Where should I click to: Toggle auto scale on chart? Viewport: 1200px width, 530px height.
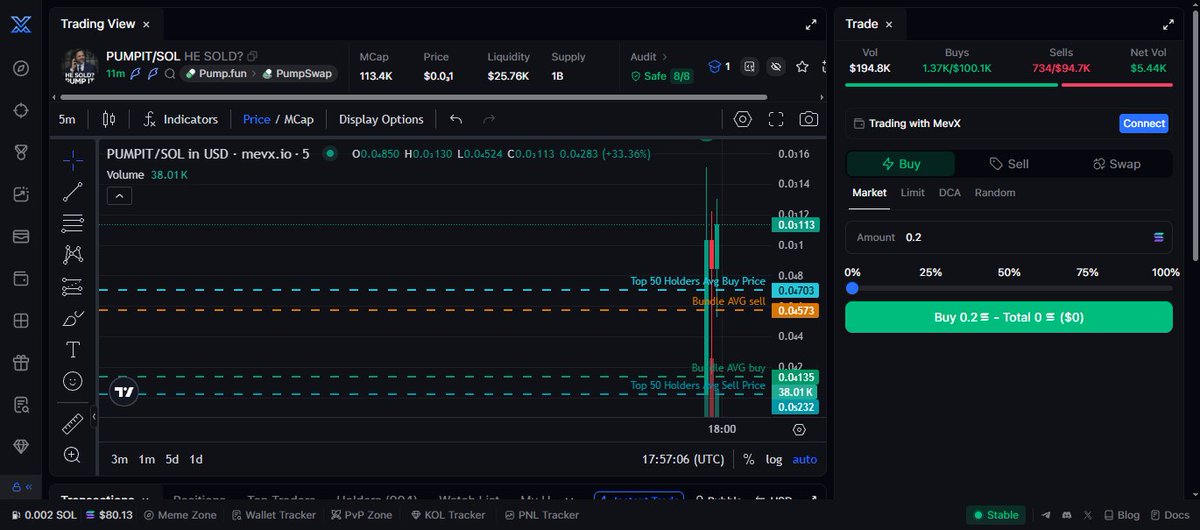(x=804, y=459)
